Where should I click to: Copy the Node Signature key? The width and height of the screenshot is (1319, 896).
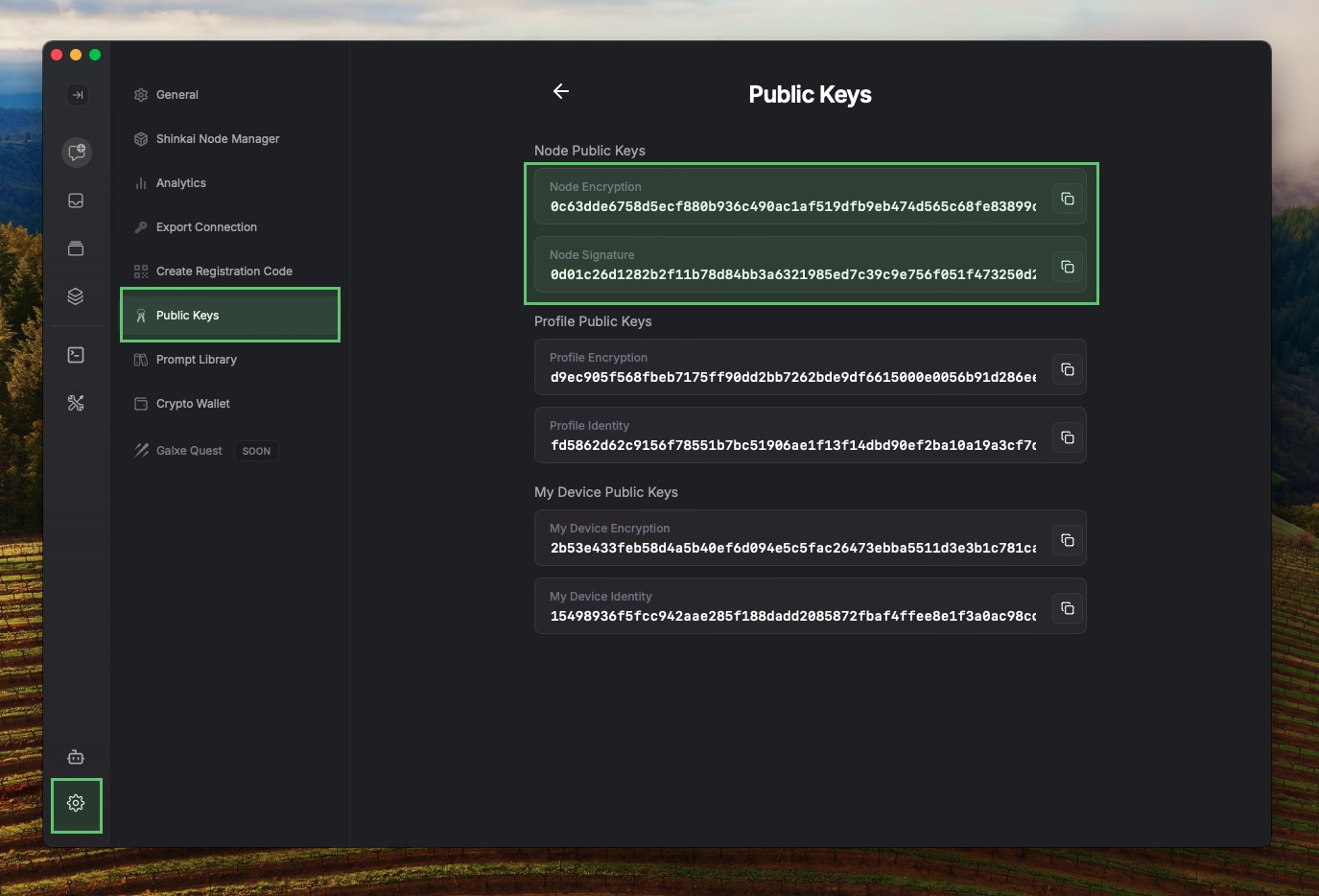click(x=1067, y=267)
